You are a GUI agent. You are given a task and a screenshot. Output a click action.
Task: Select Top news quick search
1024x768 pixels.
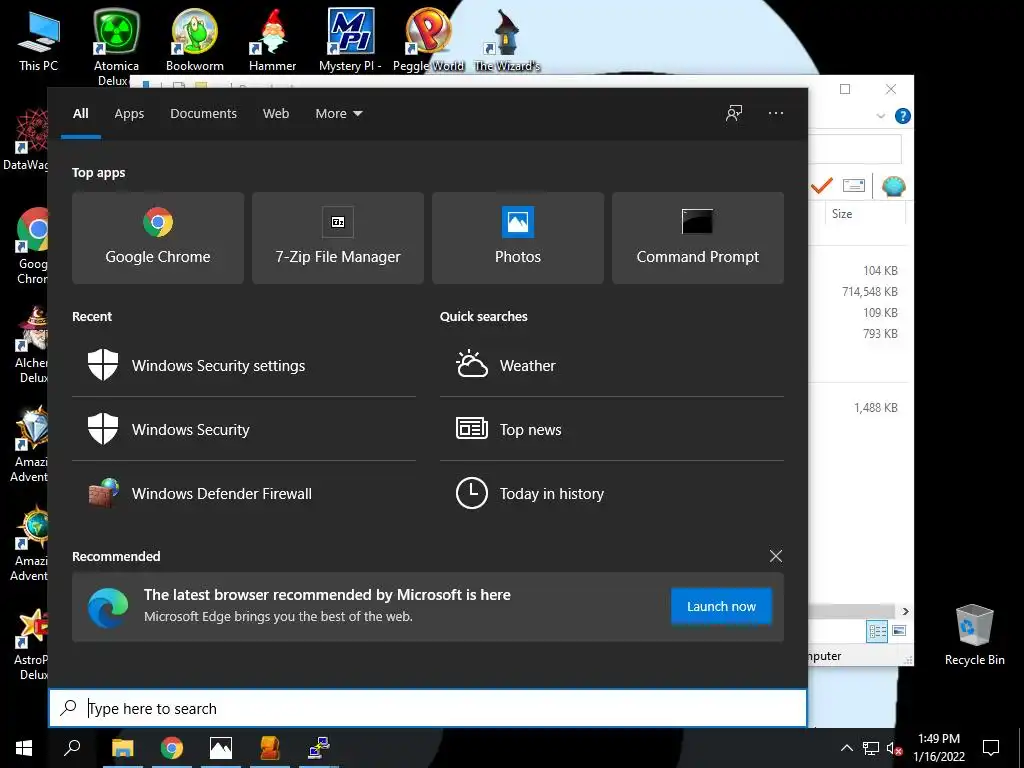coord(611,429)
